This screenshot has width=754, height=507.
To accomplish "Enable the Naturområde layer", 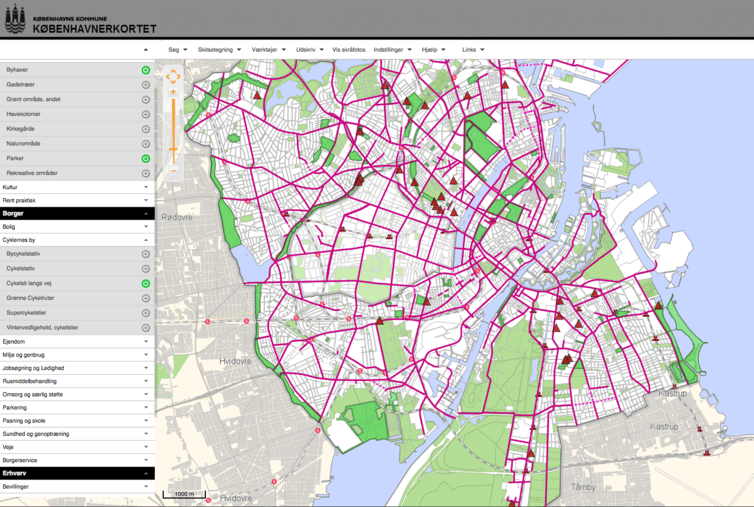I will [146, 144].
